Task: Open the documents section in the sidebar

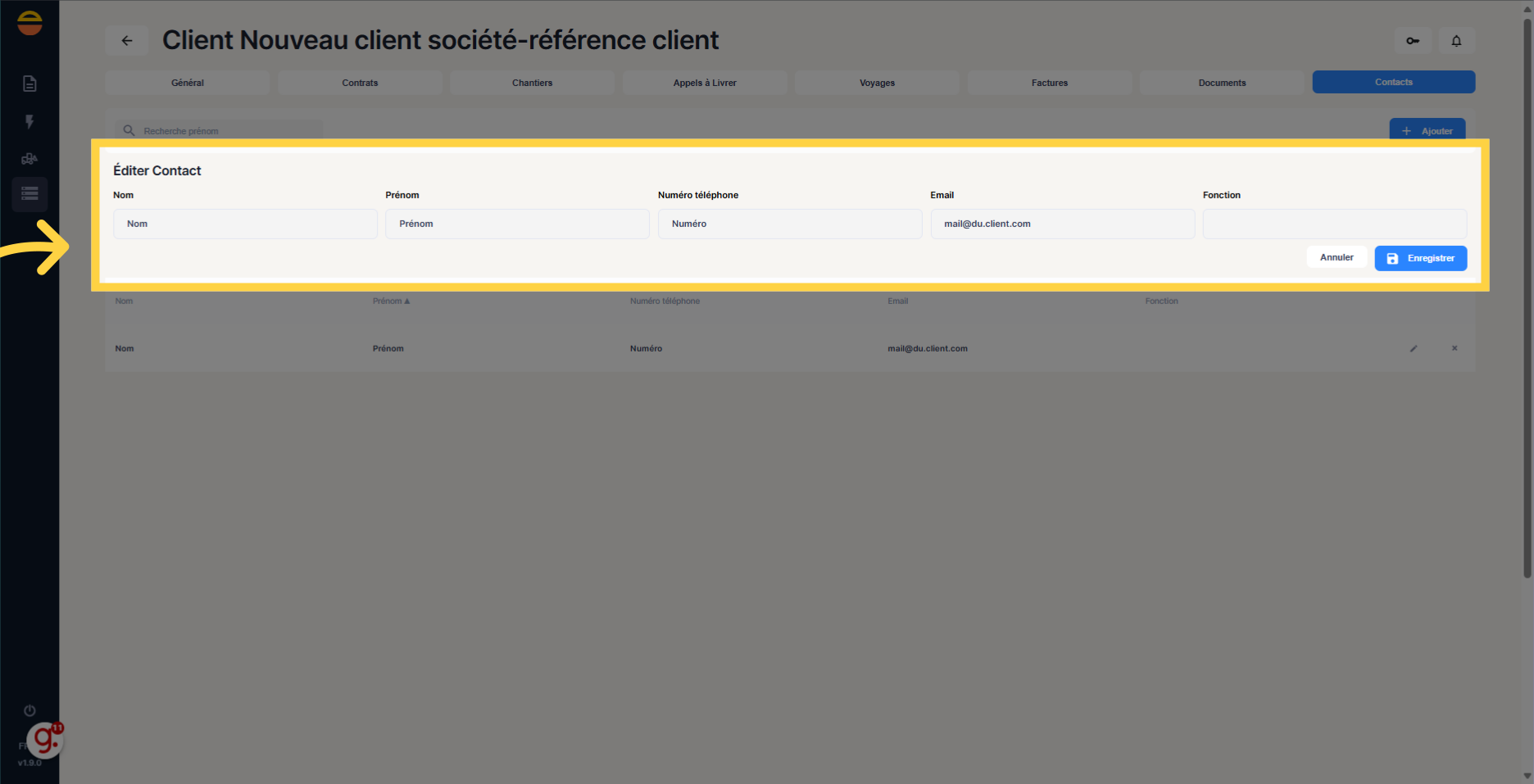Action: [29, 83]
